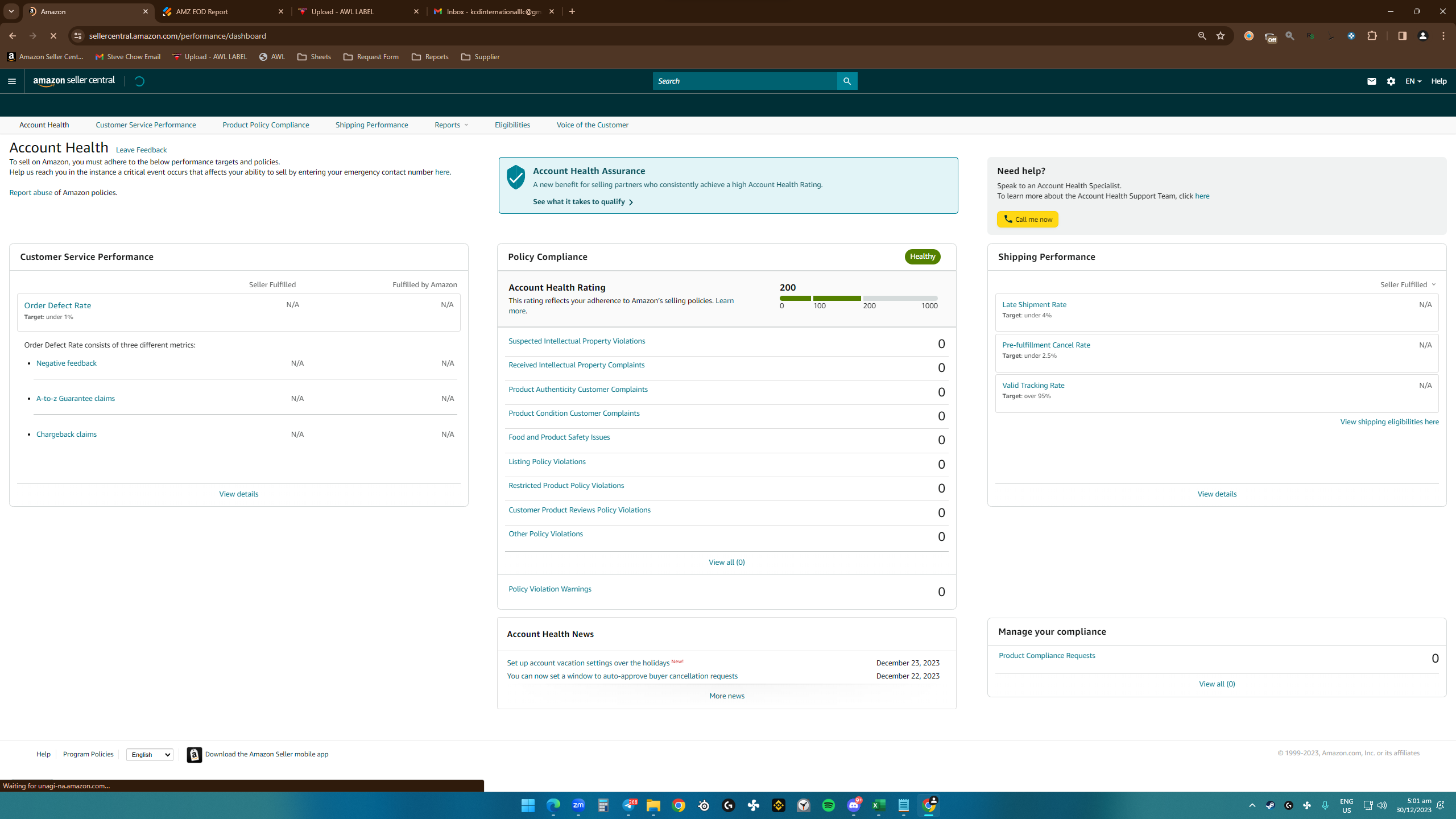Click the amazon seller central logo
Image resolution: width=1456 pixels, height=819 pixels.
click(x=74, y=81)
